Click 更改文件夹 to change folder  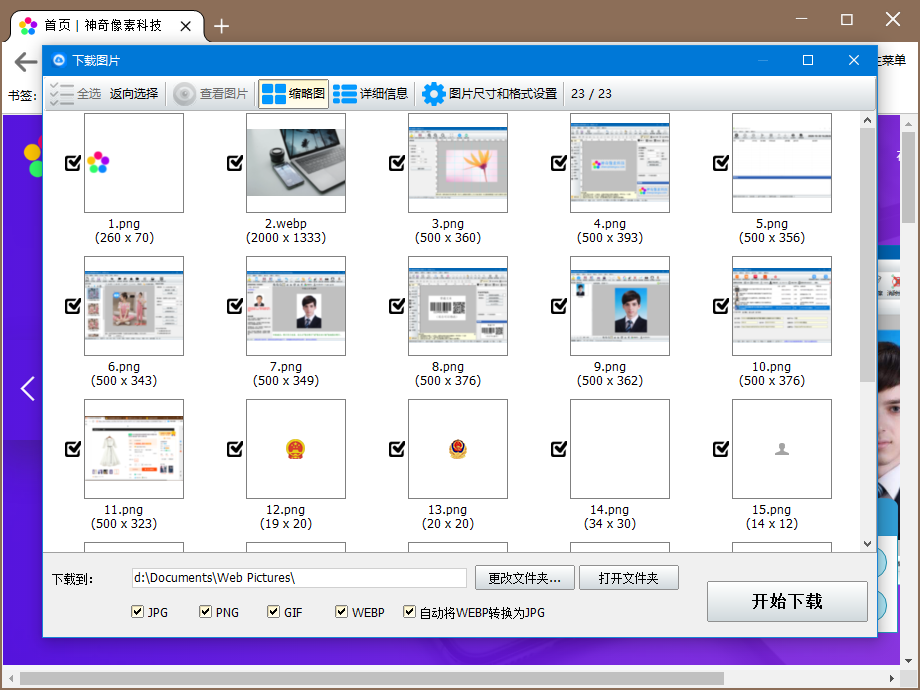(x=525, y=577)
